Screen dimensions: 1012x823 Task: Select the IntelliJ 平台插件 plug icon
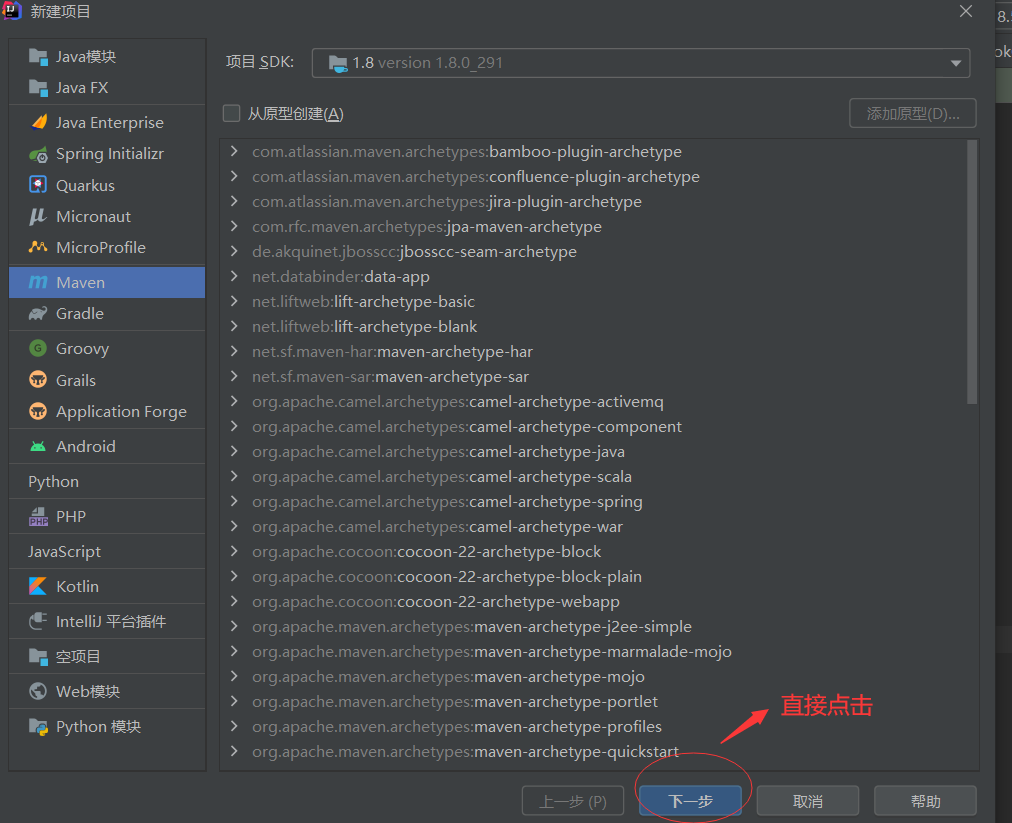[38, 621]
